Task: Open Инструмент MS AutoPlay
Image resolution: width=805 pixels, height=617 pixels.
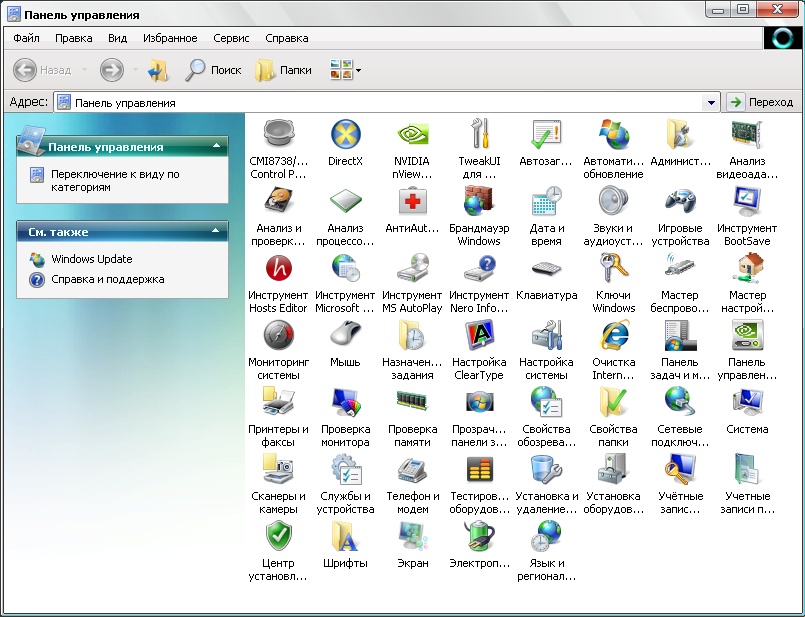Action: (412, 283)
